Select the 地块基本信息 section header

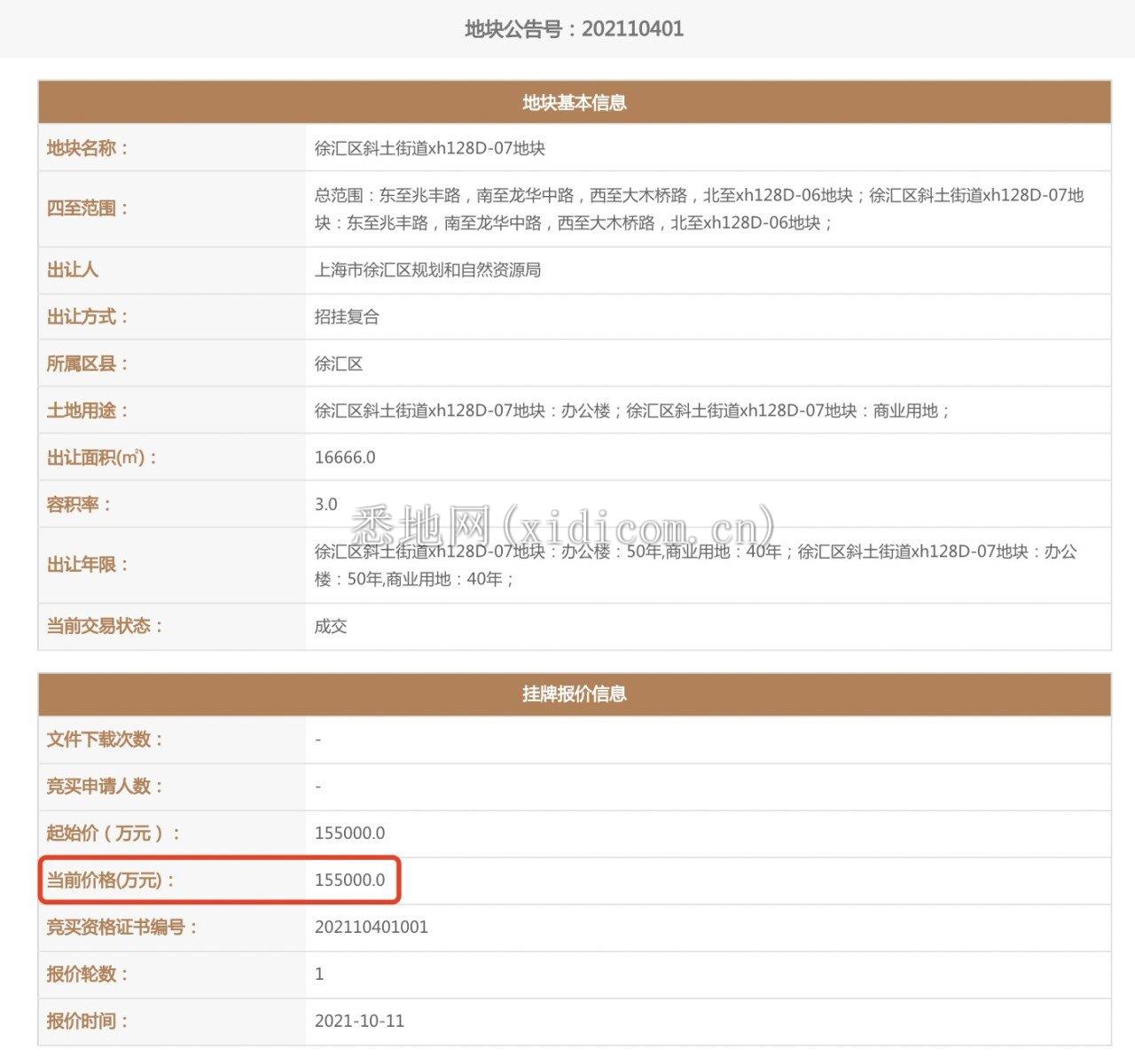574,103
